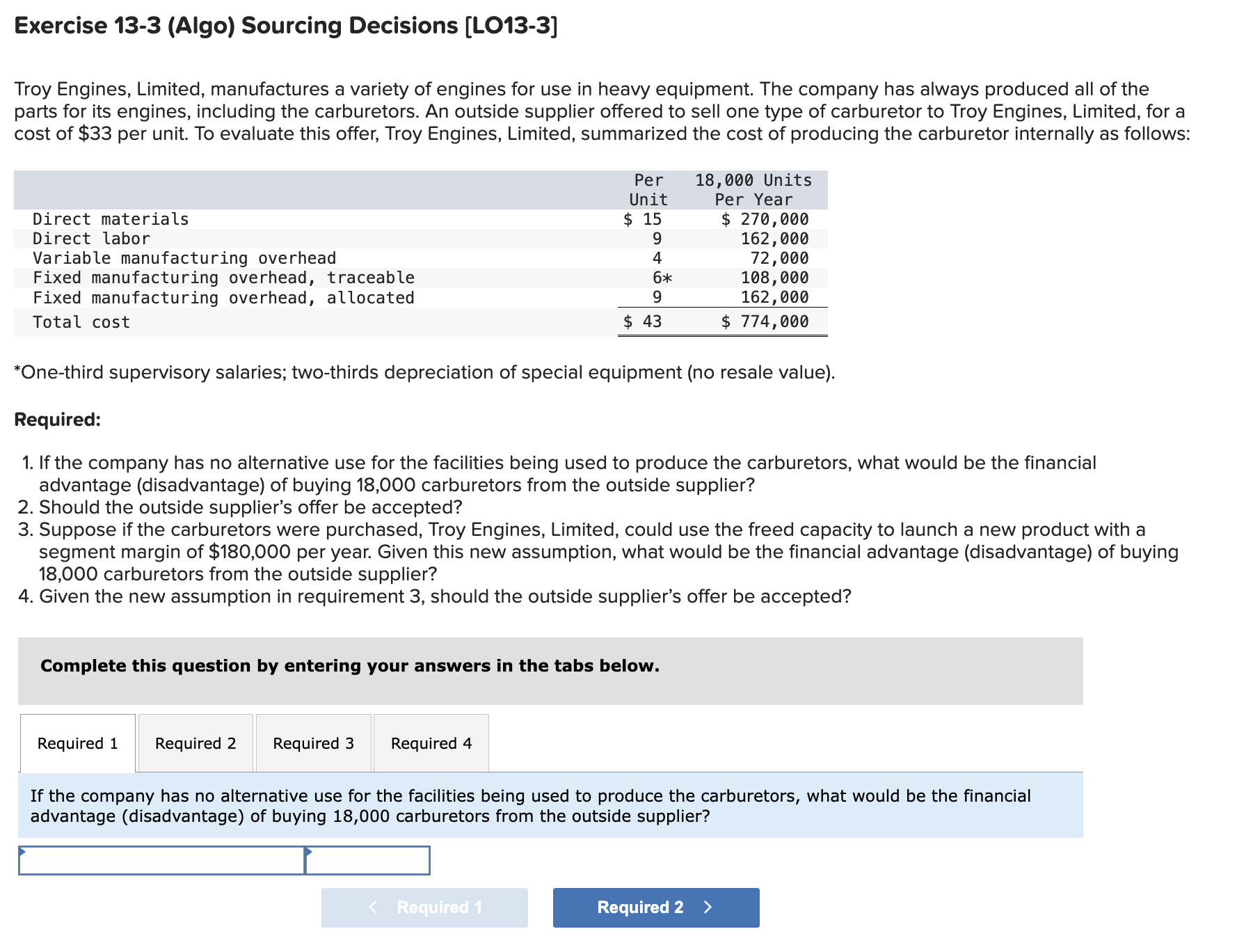Return to the Required 1 tab
This screenshot has width=1237, height=952.
pos(77,743)
